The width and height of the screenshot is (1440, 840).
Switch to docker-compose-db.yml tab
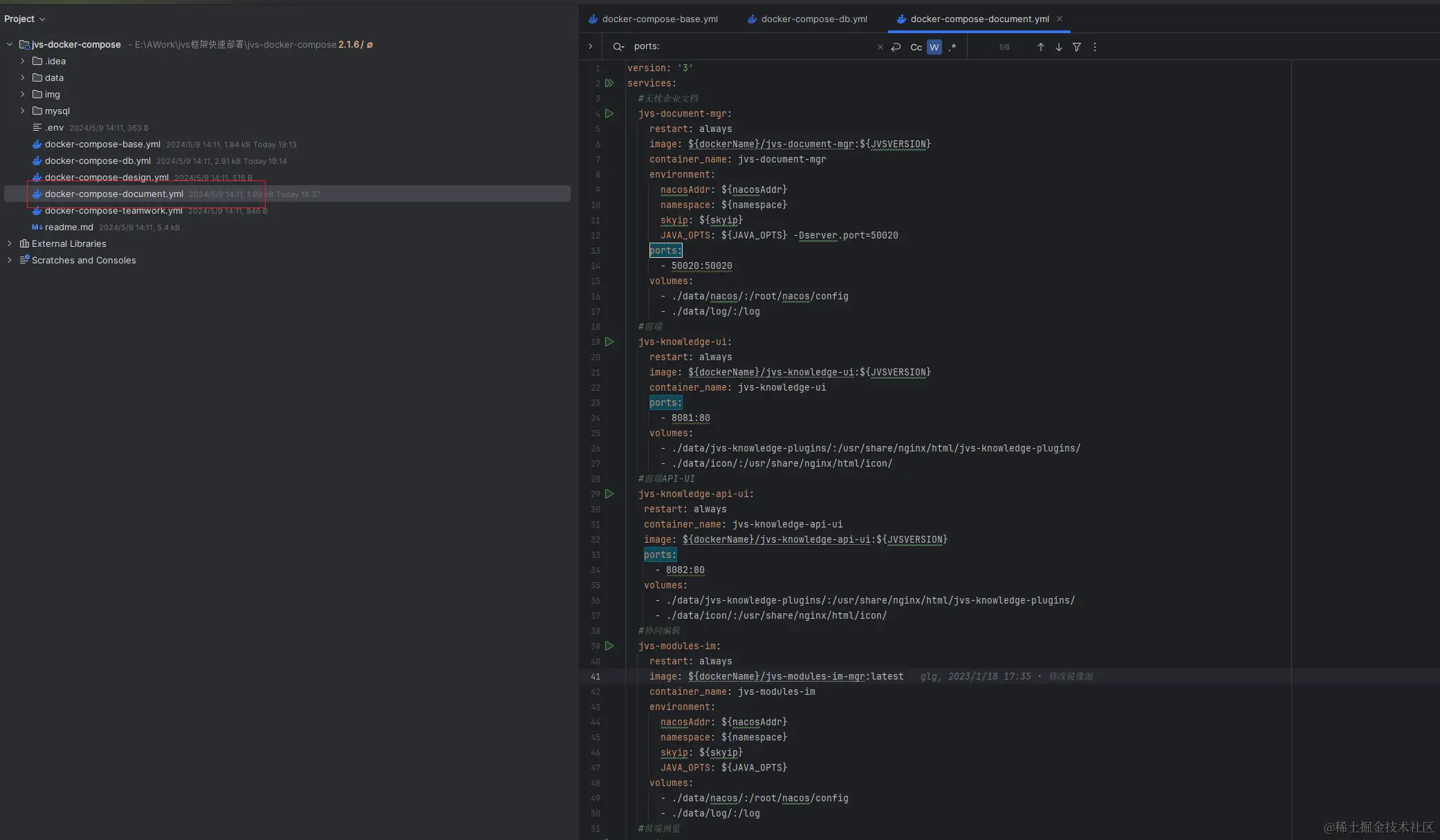813,19
